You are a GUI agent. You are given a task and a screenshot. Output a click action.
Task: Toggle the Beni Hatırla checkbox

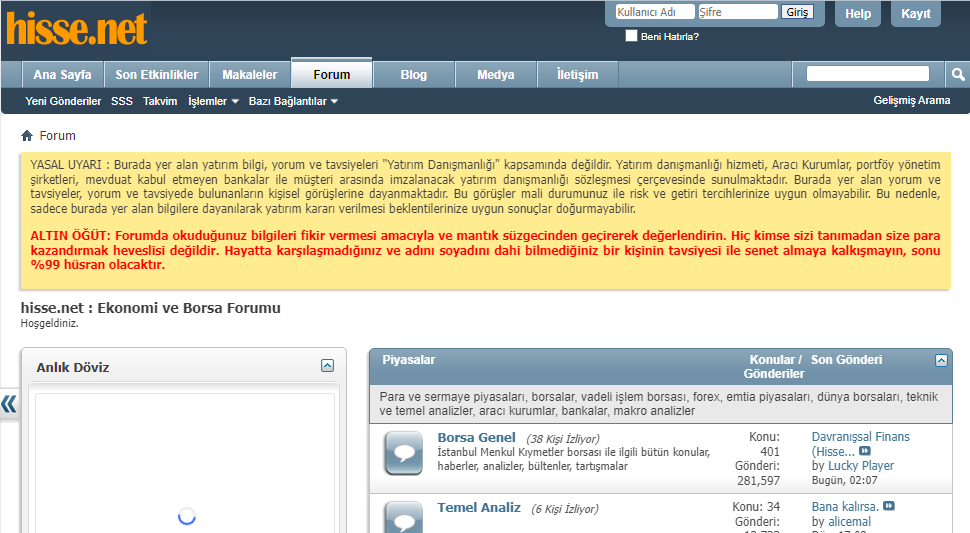pos(631,36)
